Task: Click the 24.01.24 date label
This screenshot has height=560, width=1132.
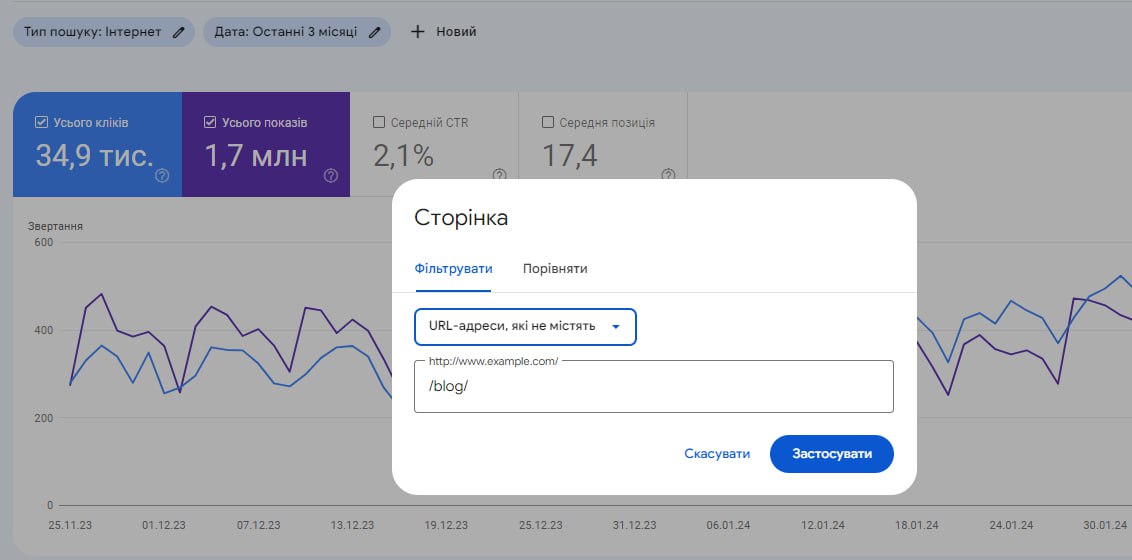Action: point(1011,525)
